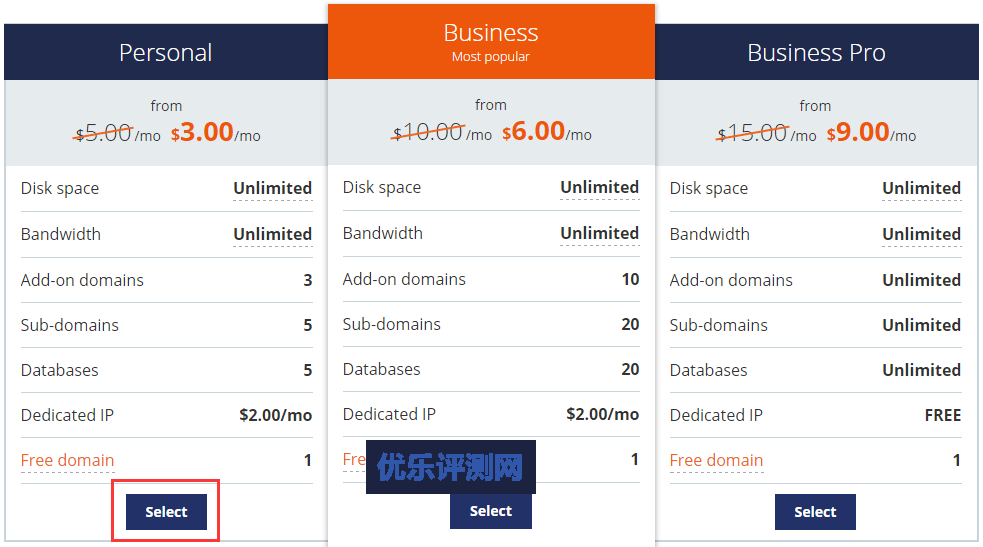The height and width of the screenshot is (547, 983).
Task: Click the blue Chinese watermark banner
Action: (x=450, y=467)
